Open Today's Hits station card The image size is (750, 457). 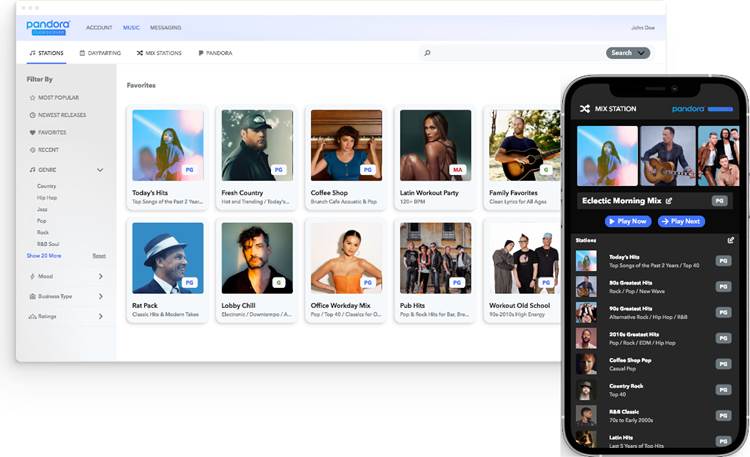(167, 158)
